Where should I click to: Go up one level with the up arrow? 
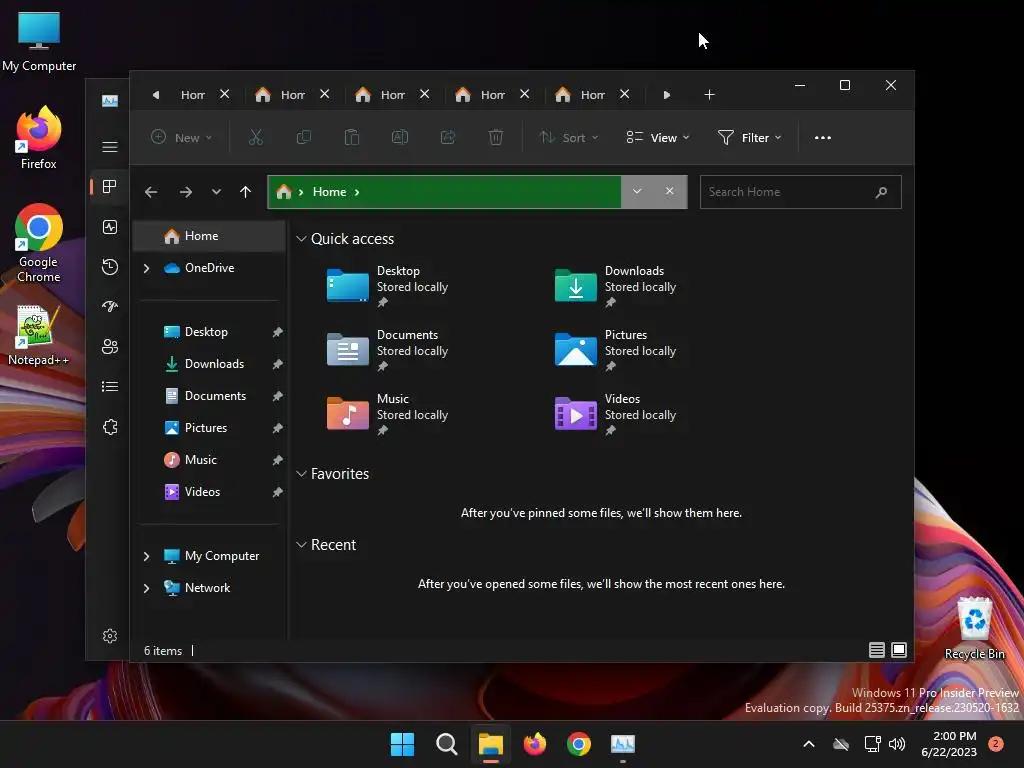tap(246, 192)
